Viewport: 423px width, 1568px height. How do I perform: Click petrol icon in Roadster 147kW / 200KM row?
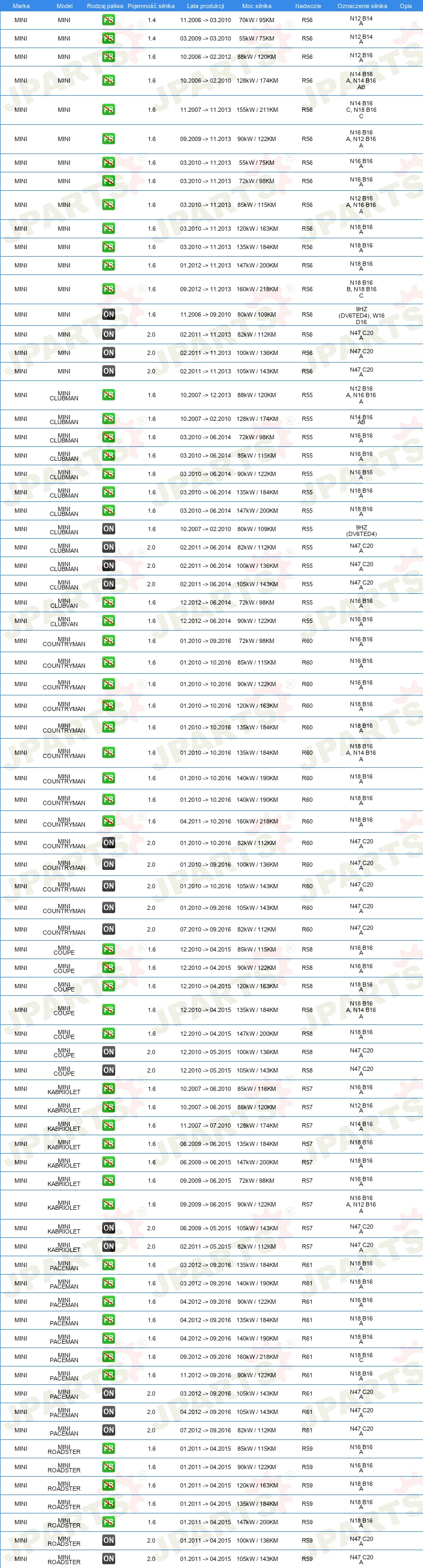coord(109,1522)
